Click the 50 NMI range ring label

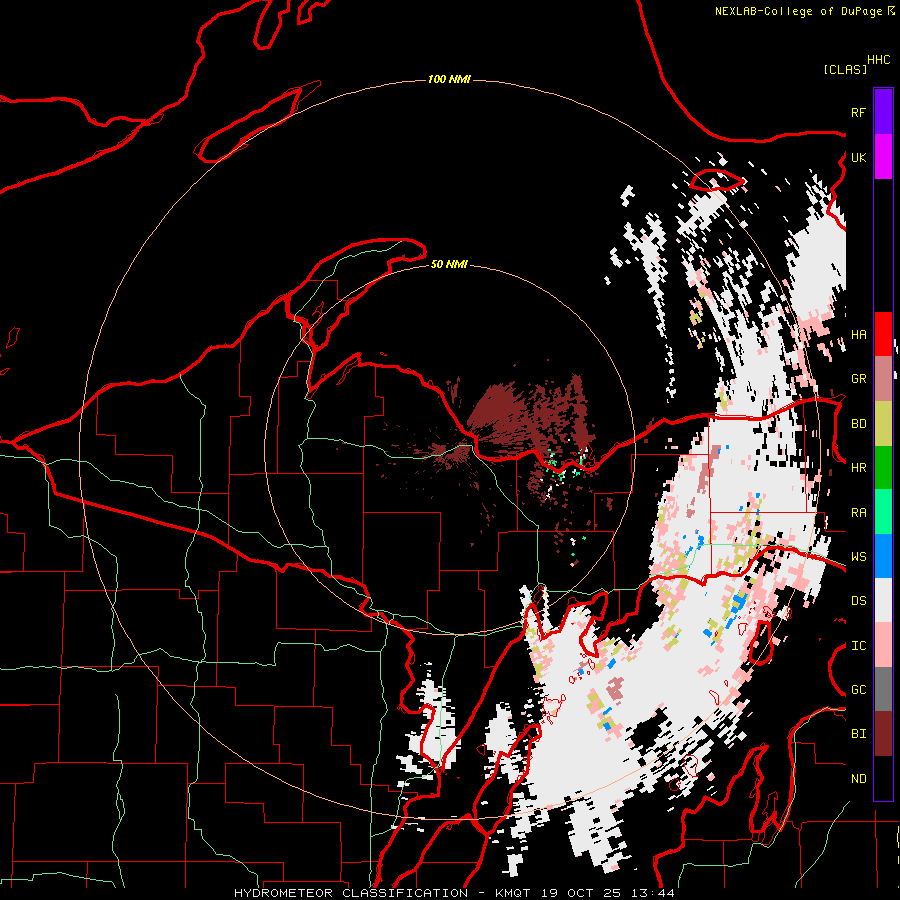(449, 264)
